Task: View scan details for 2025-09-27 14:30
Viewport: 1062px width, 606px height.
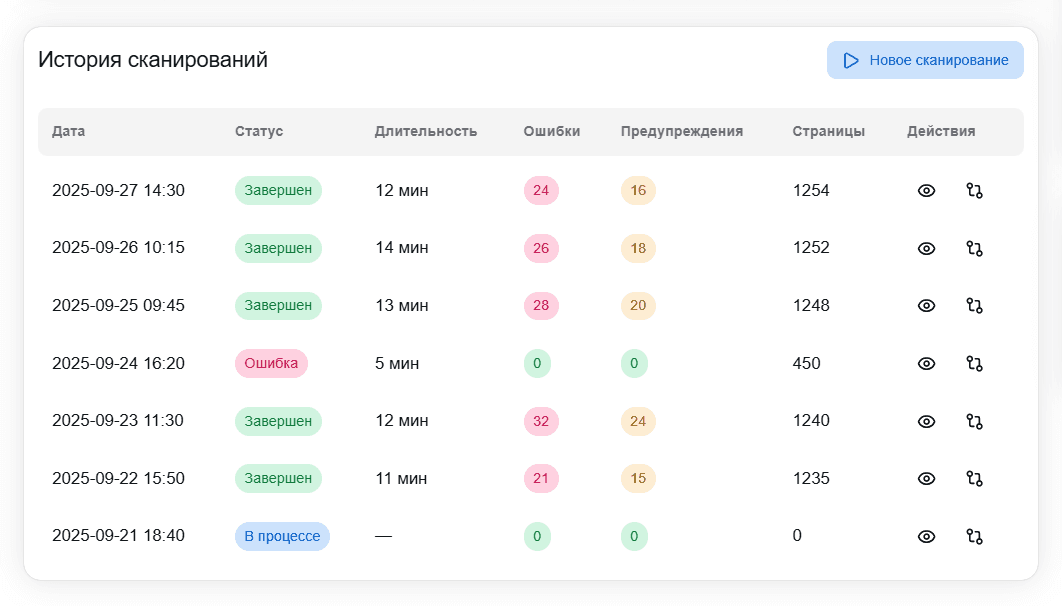Action: (x=926, y=191)
